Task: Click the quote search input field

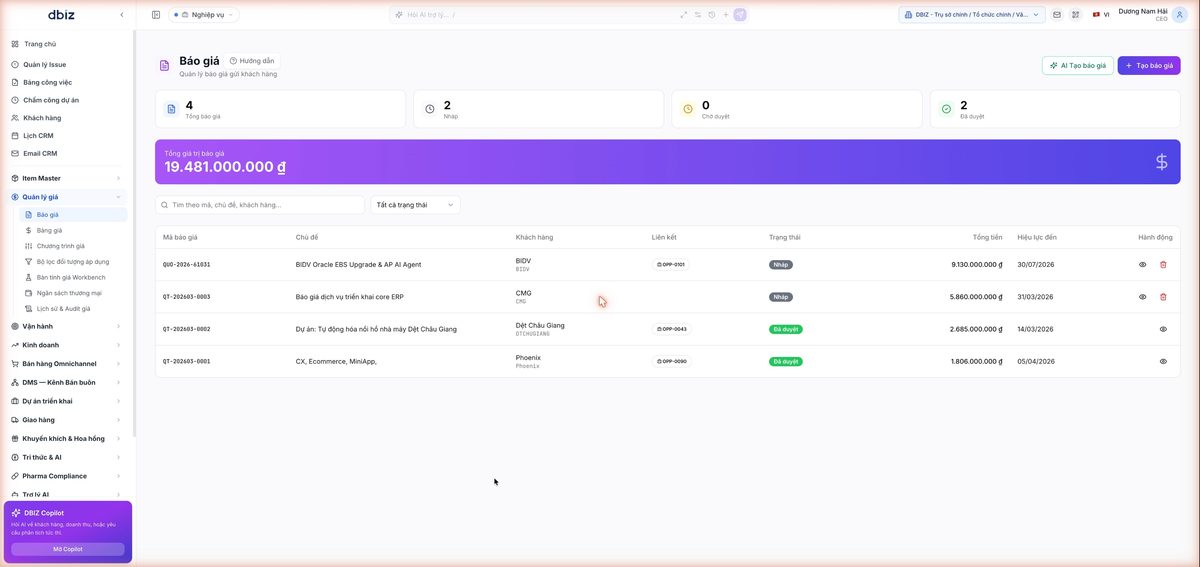Action: pyautogui.click(x=260, y=205)
